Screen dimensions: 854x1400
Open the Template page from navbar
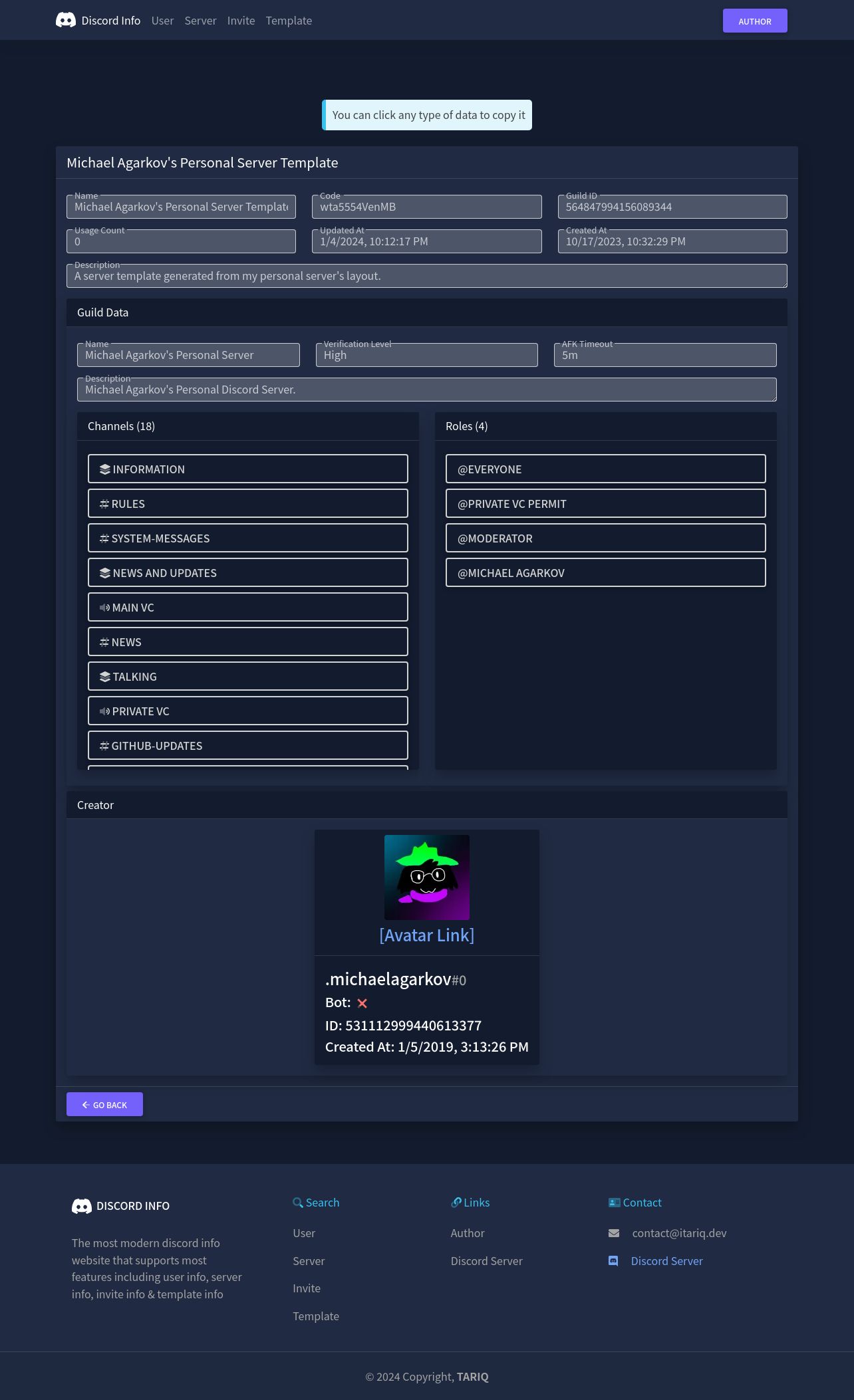[x=289, y=21]
